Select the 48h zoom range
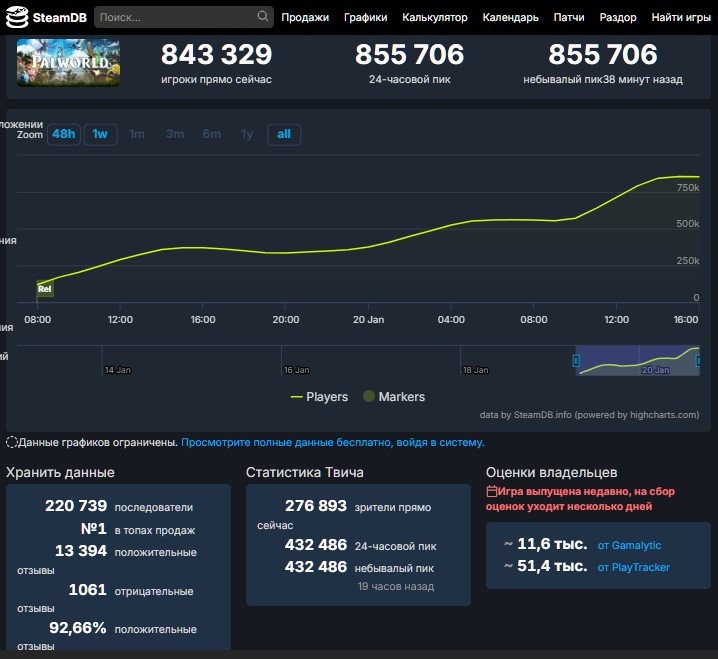 tap(64, 134)
